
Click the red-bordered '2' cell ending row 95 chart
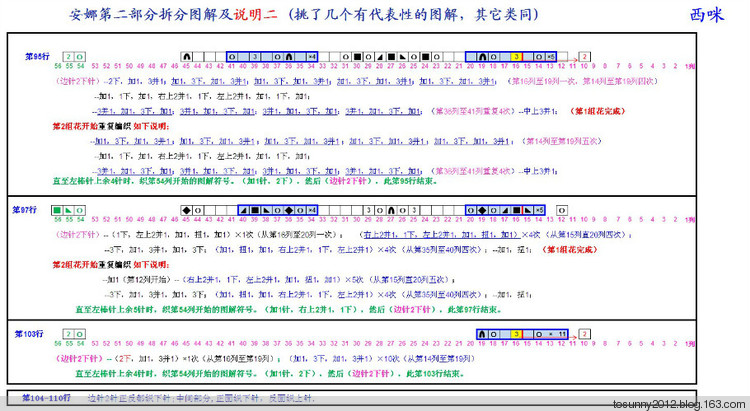[585, 57]
